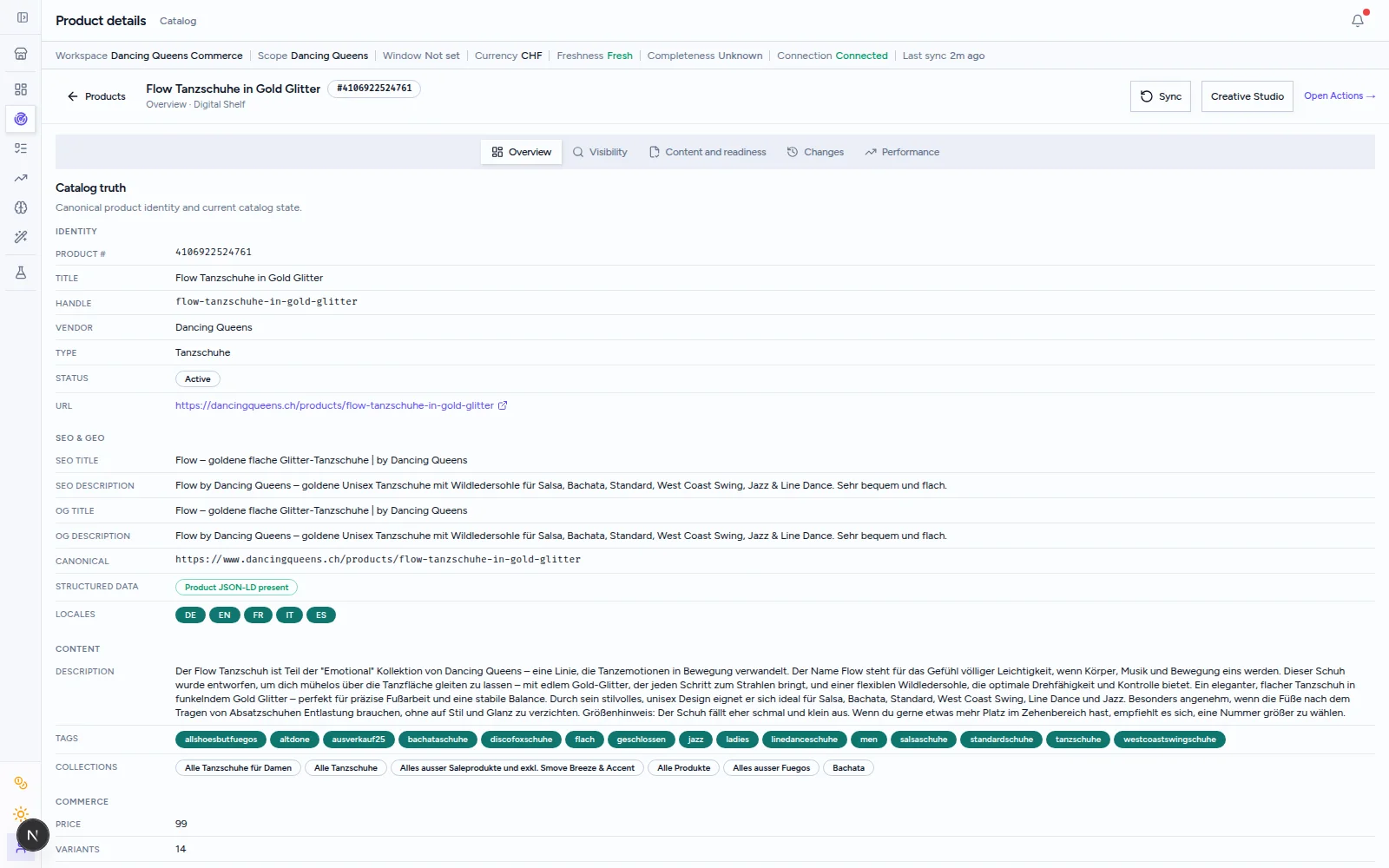Click the westcoastswingschuhe tag
Image resolution: width=1389 pixels, height=868 pixels.
point(1169,740)
